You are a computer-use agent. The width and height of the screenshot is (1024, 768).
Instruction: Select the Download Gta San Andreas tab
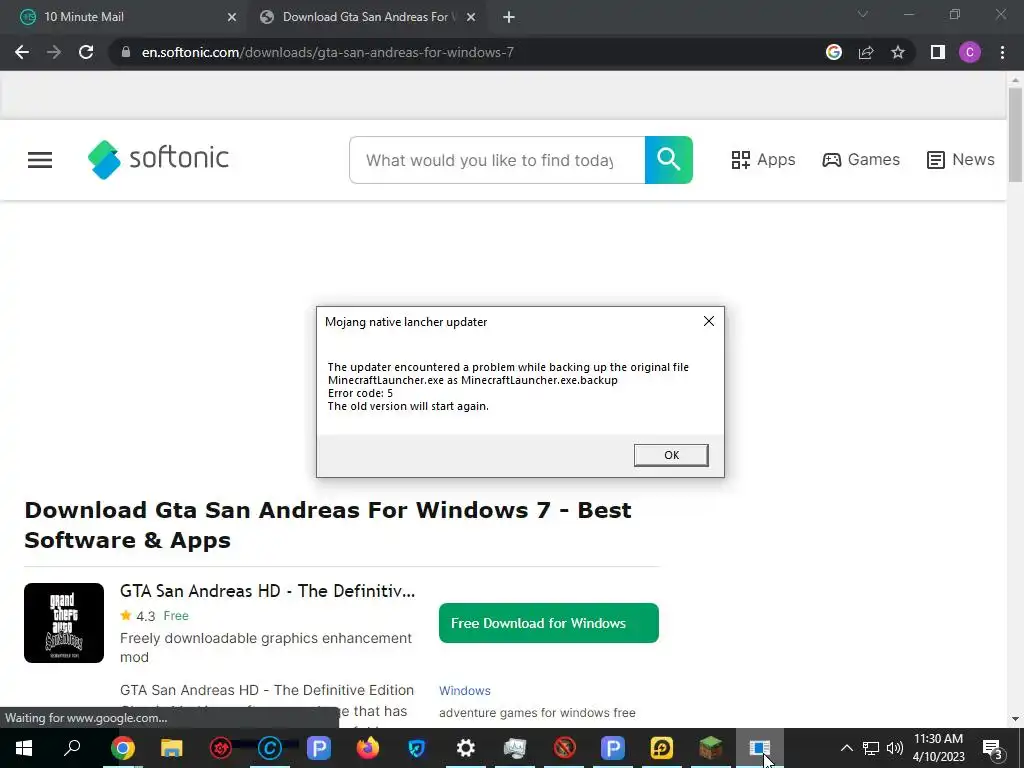point(366,17)
